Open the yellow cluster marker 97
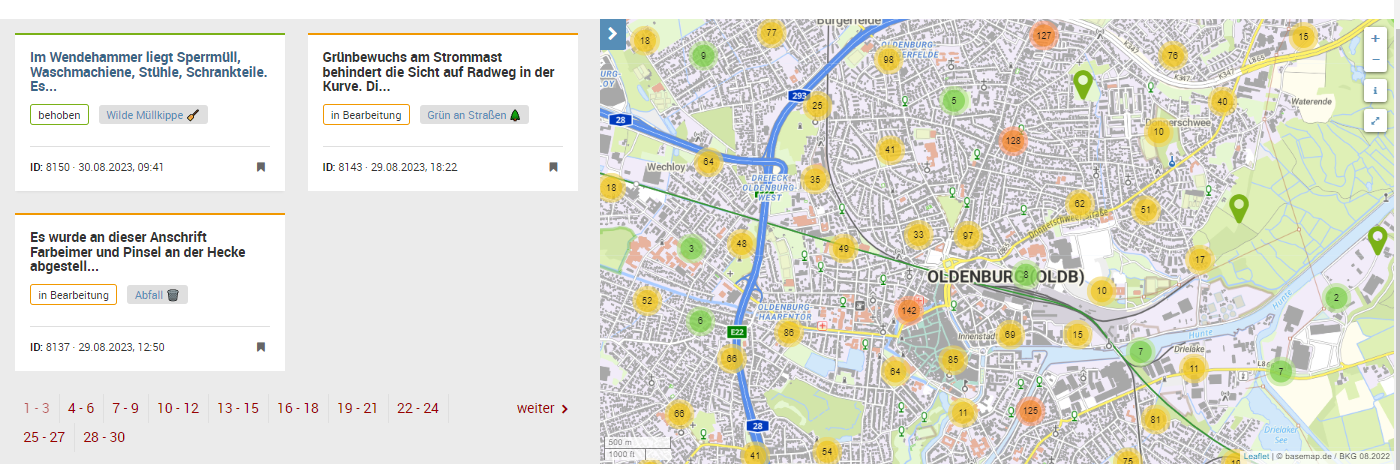Viewport: 1400px width, 470px height. click(967, 236)
